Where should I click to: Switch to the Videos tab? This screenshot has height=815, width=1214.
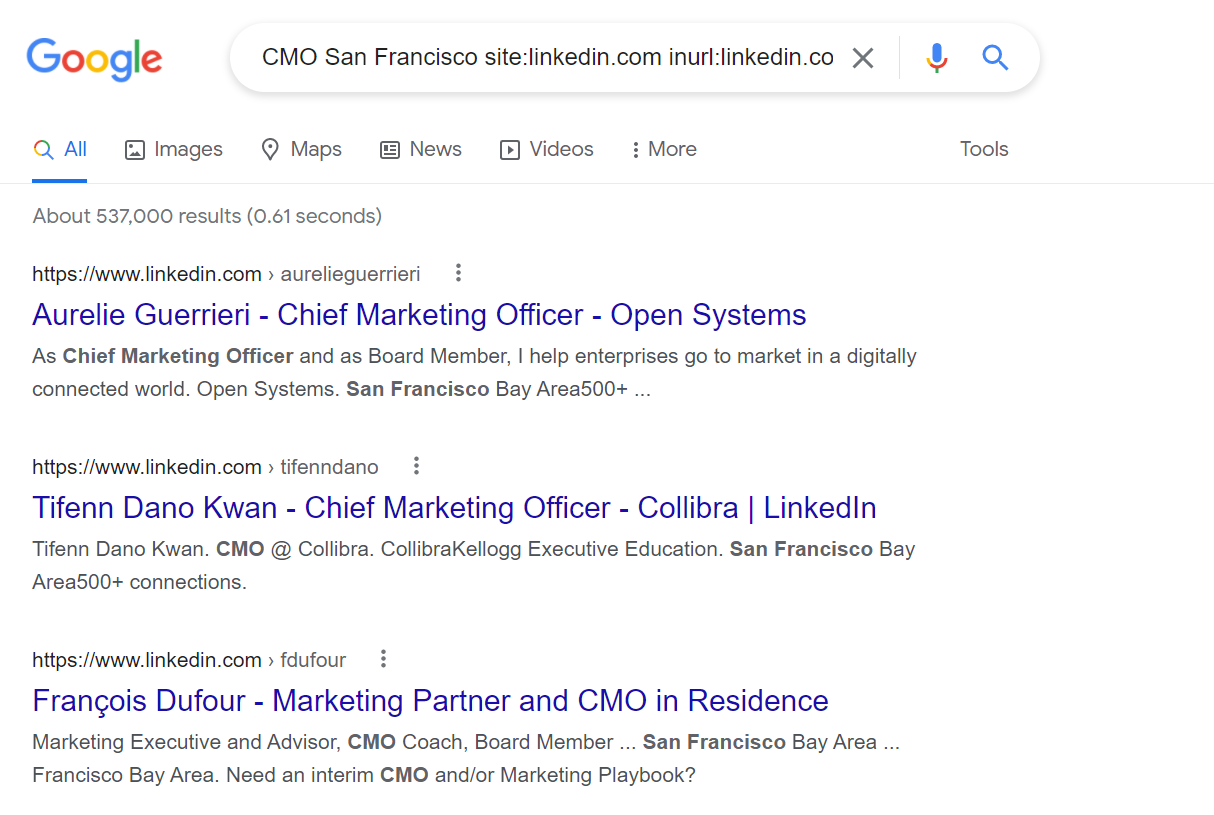[x=547, y=149]
